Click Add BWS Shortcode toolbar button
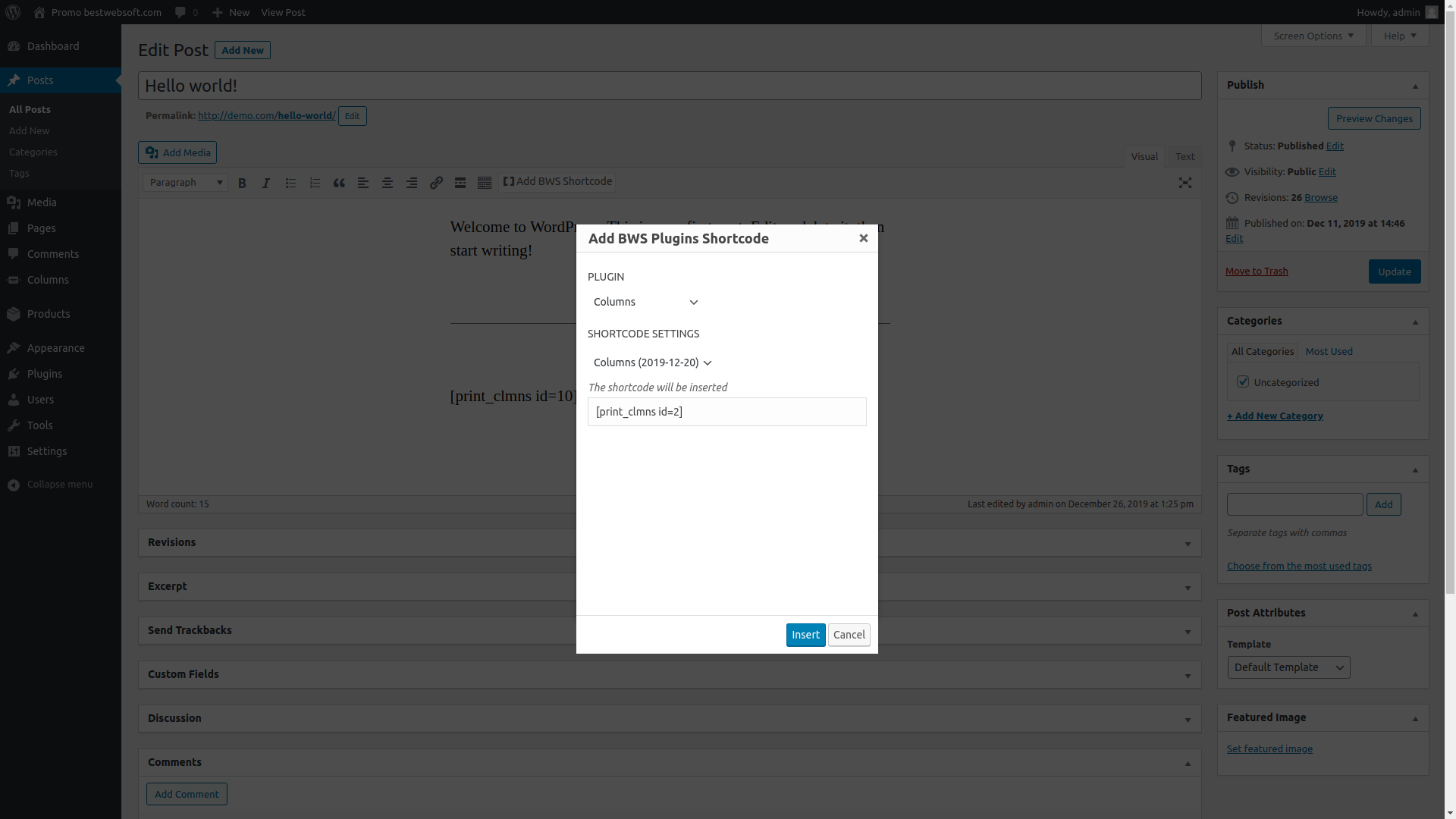 (557, 182)
